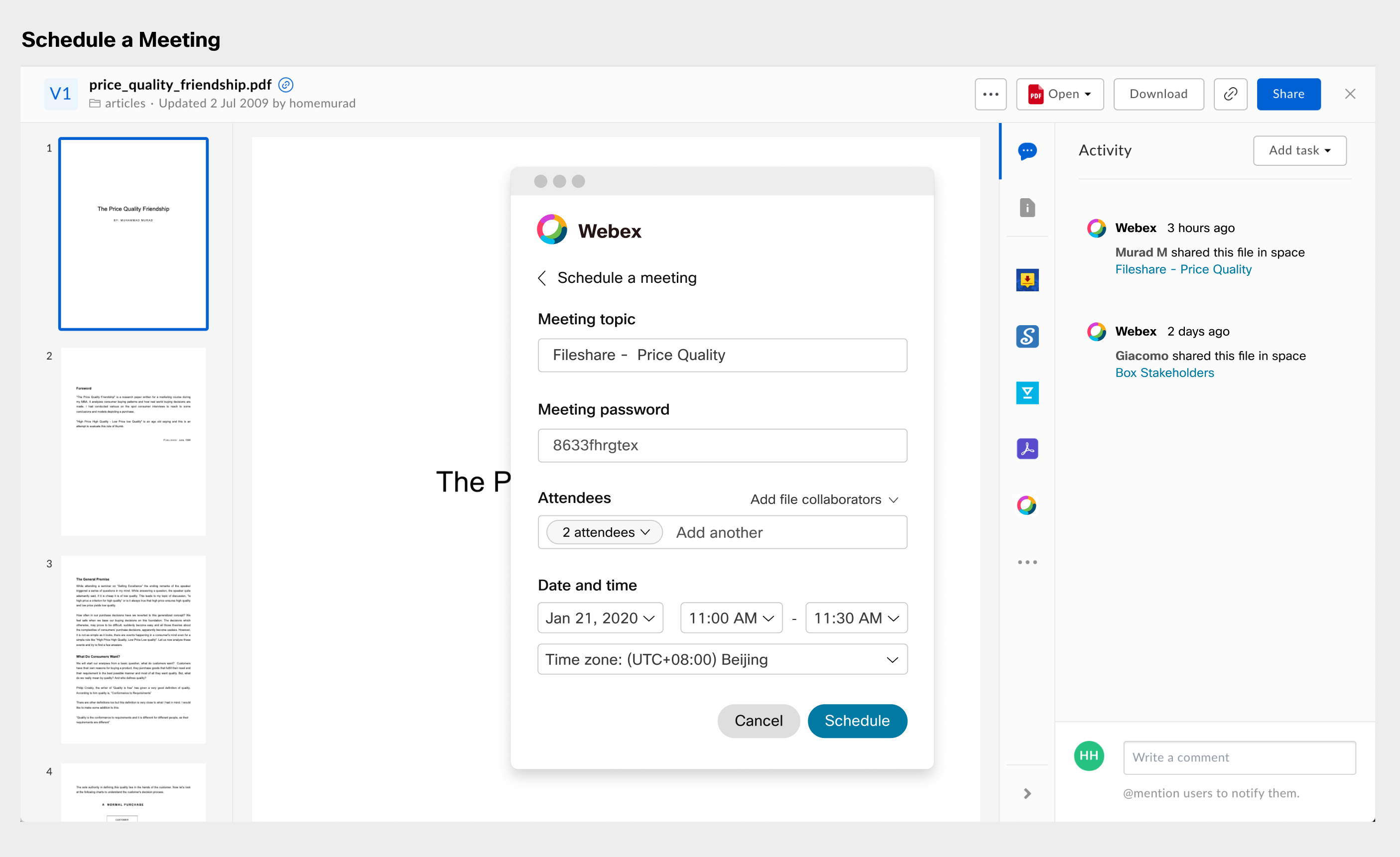Go back using Schedule a meeting arrow
Viewport: 1400px width, 857px height.
(542, 278)
